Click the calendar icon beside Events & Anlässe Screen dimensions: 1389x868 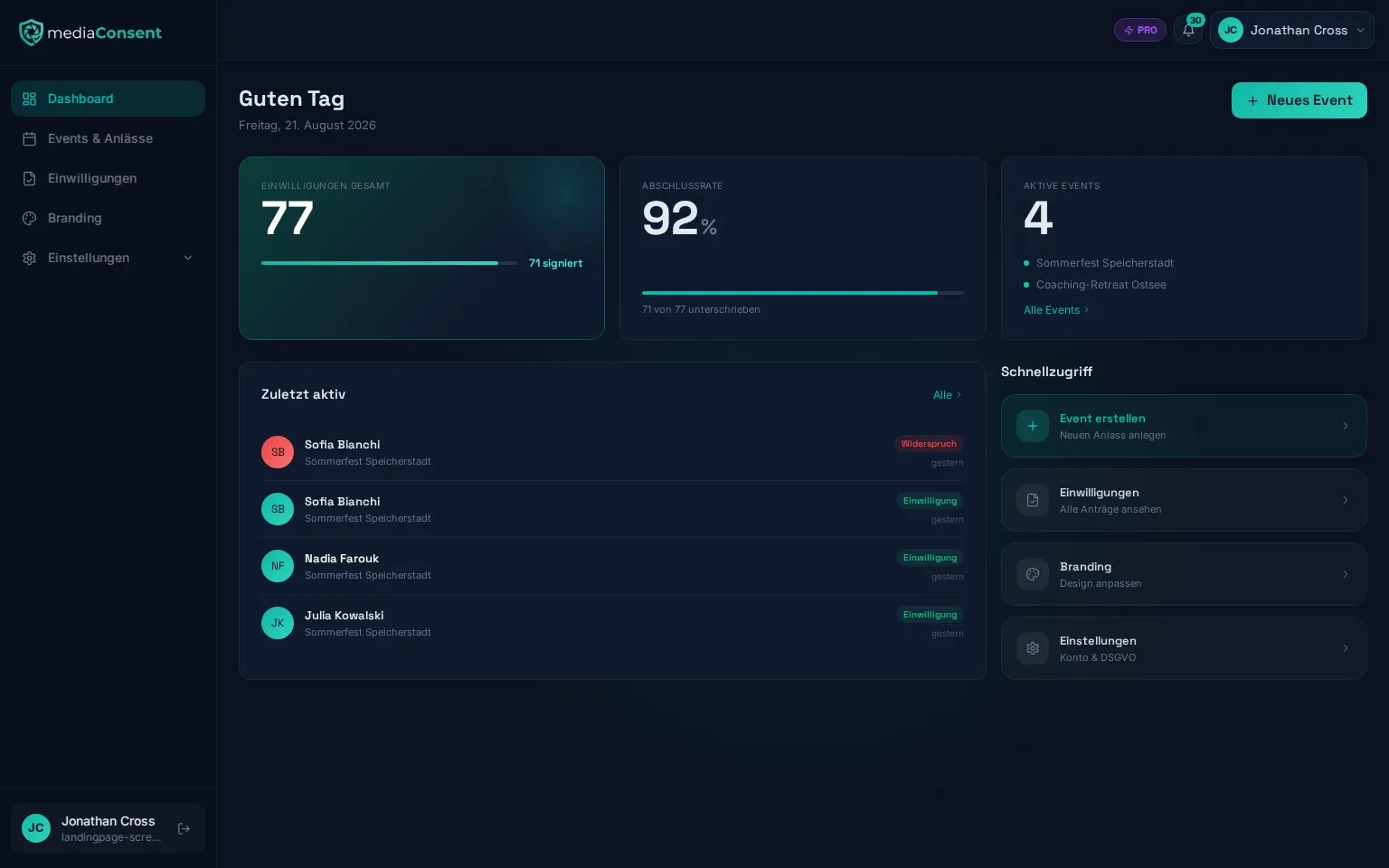coord(29,138)
